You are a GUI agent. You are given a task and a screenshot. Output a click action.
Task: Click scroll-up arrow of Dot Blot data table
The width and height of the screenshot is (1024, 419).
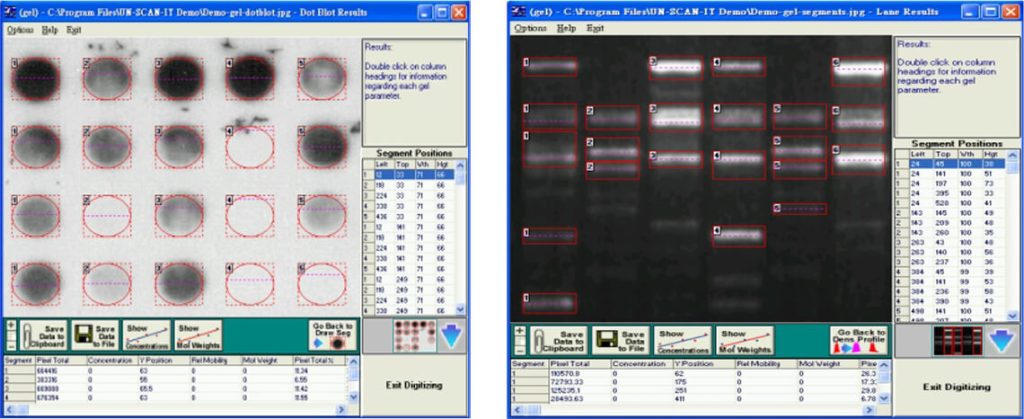point(353,361)
